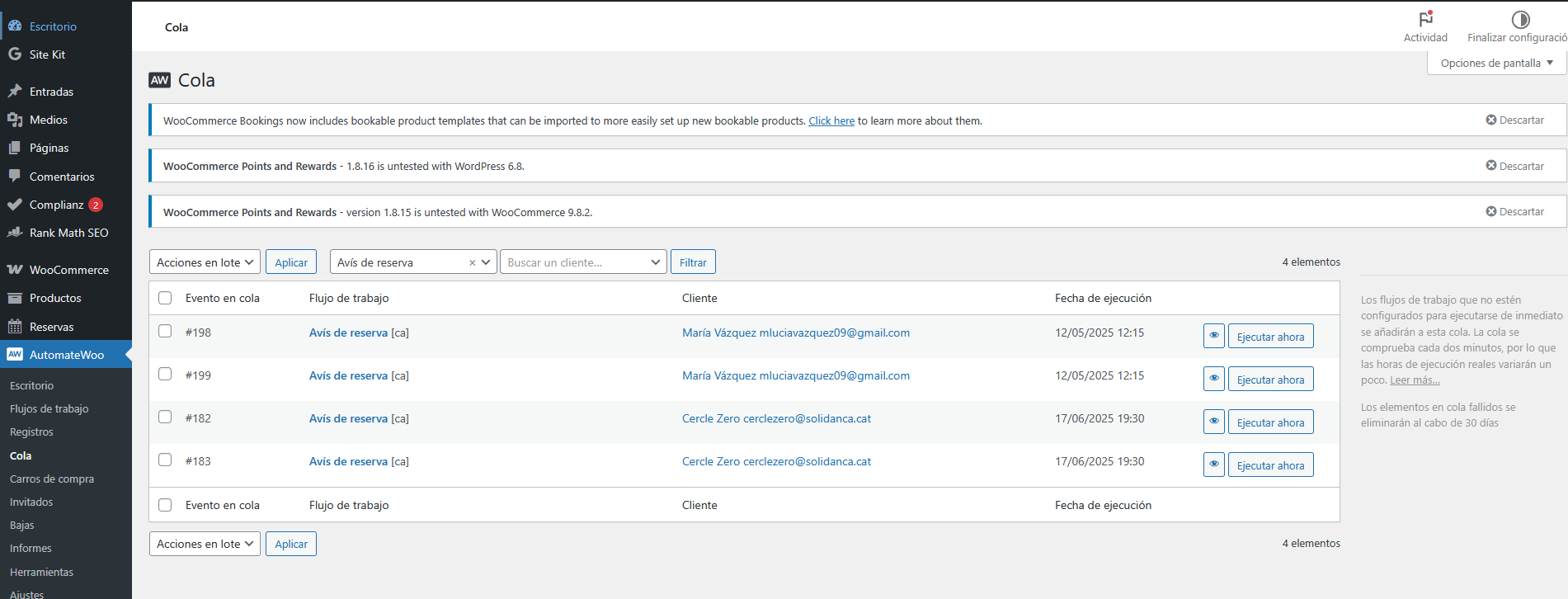Viewport: 1568px width, 599px height.
Task: Click date 12/05/2025 12:15 in row #198
Action: click(x=1099, y=333)
